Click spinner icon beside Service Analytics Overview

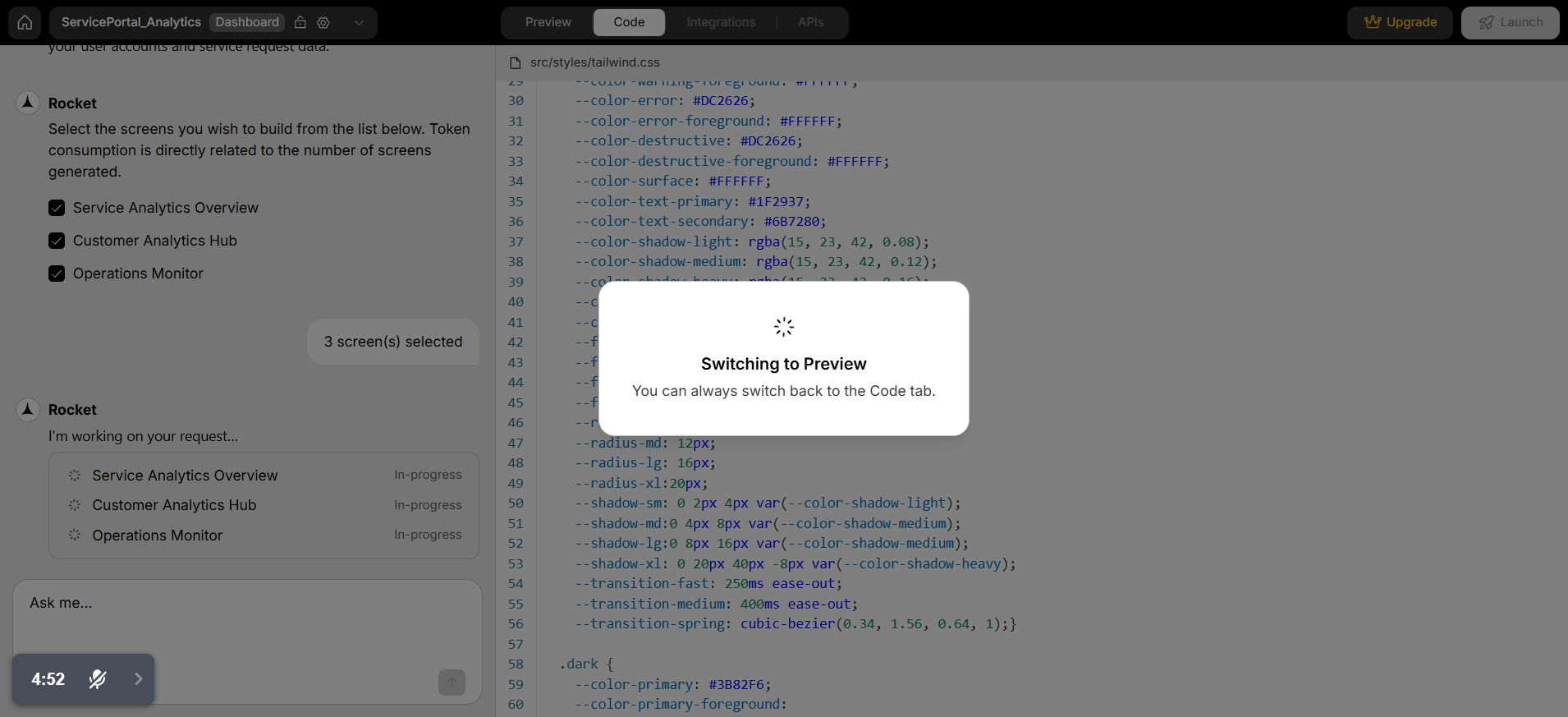coord(75,476)
